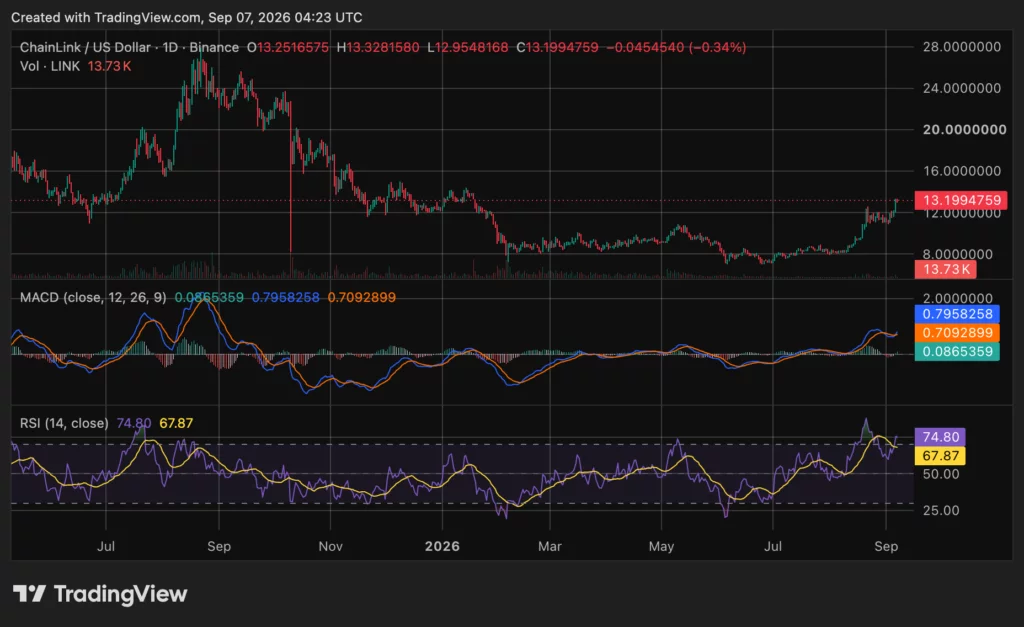The image size is (1024, 627).
Task: Click the 50.00 RSI axis label
Action: pyautogui.click(x=941, y=474)
